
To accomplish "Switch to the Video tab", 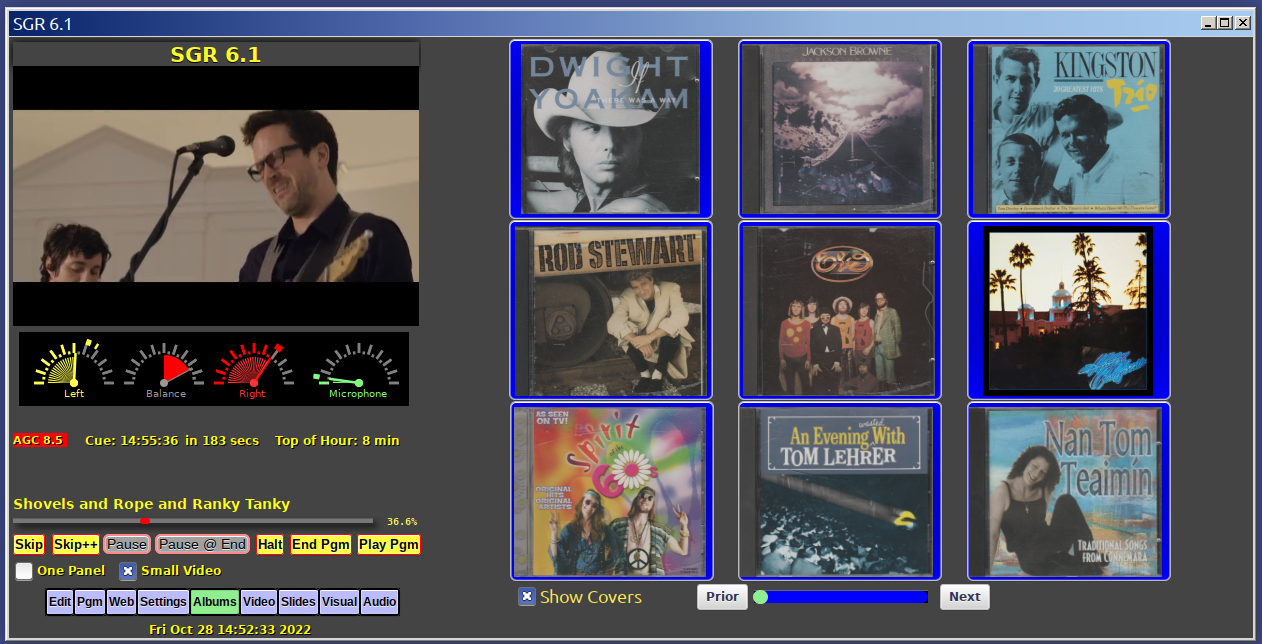I will 259,602.
